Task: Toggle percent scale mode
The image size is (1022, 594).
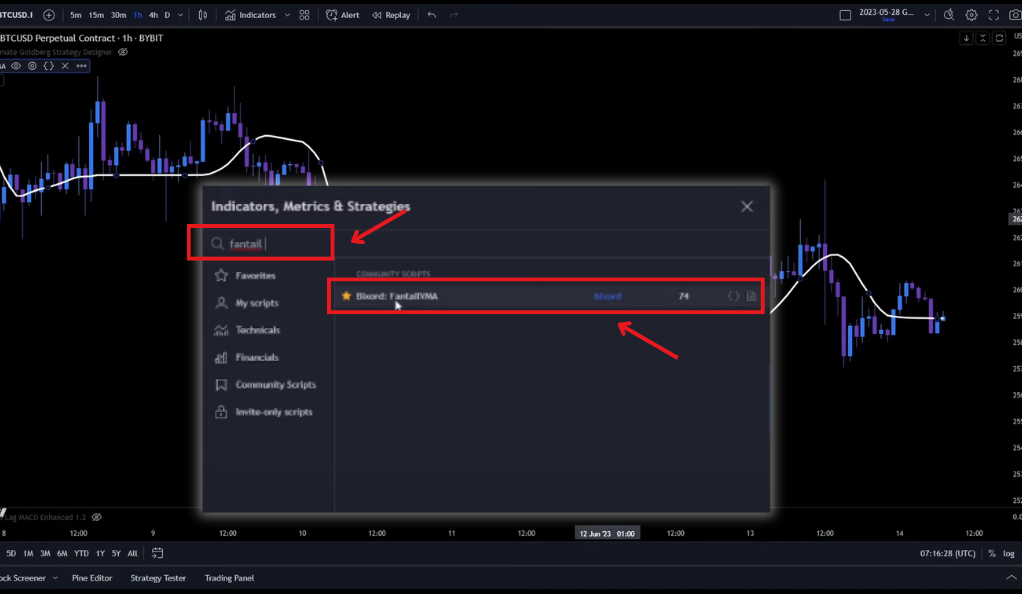Action: [x=991, y=553]
